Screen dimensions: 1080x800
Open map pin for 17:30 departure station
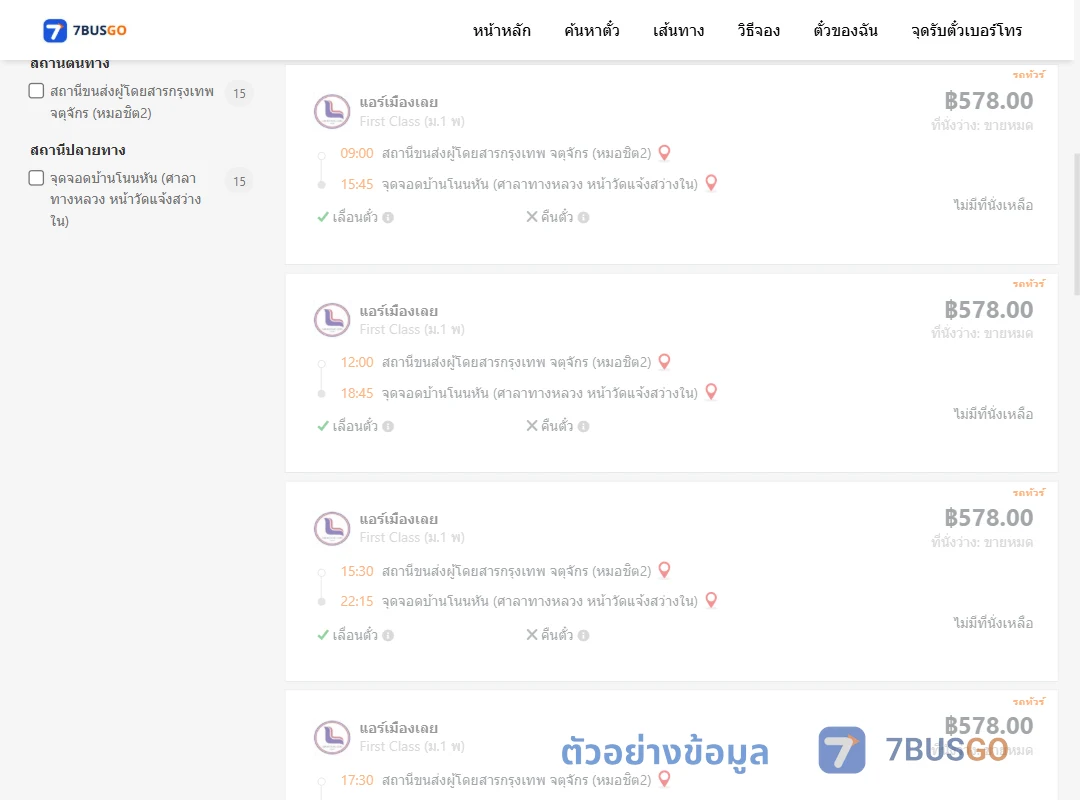coord(665,779)
